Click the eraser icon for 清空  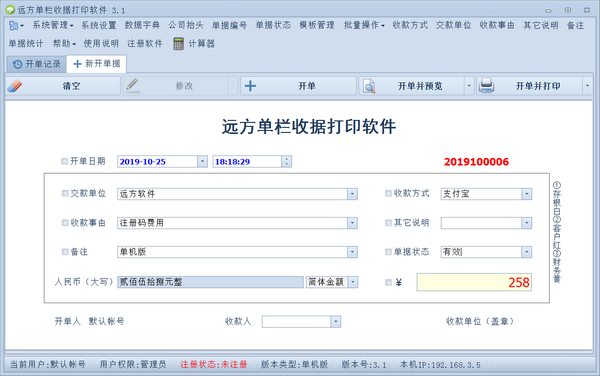pyautogui.click(x=15, y=86)
